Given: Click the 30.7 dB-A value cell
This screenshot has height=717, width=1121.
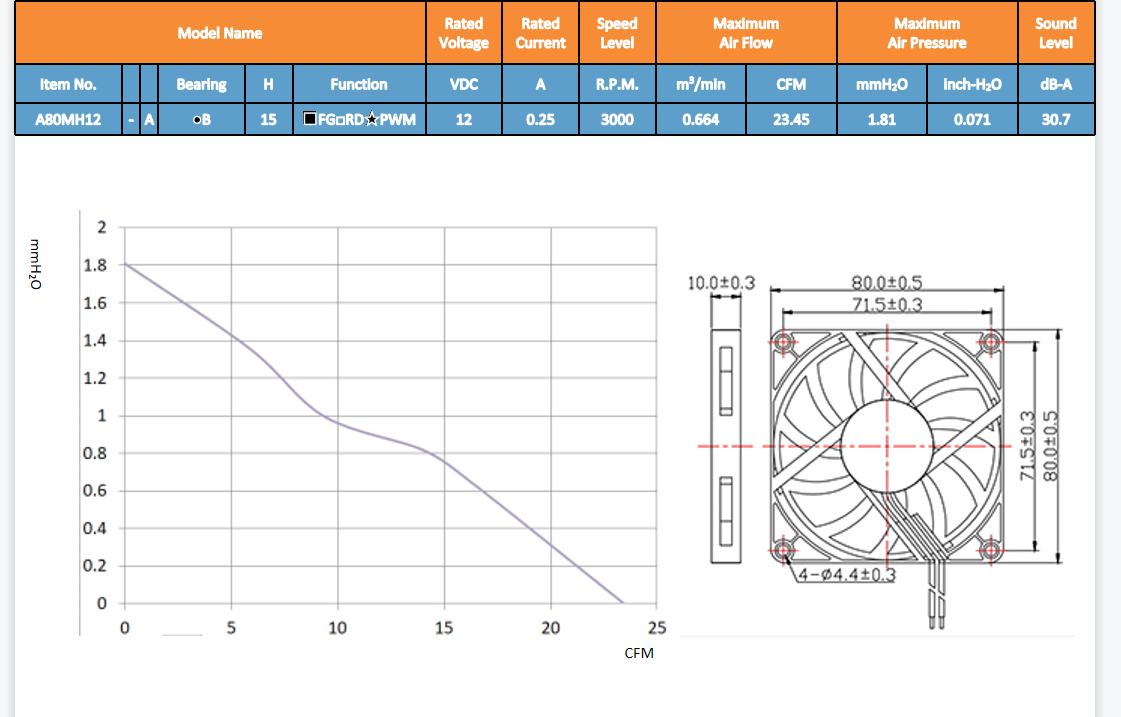Looking at the screenshot, I should click(1055, 120).
